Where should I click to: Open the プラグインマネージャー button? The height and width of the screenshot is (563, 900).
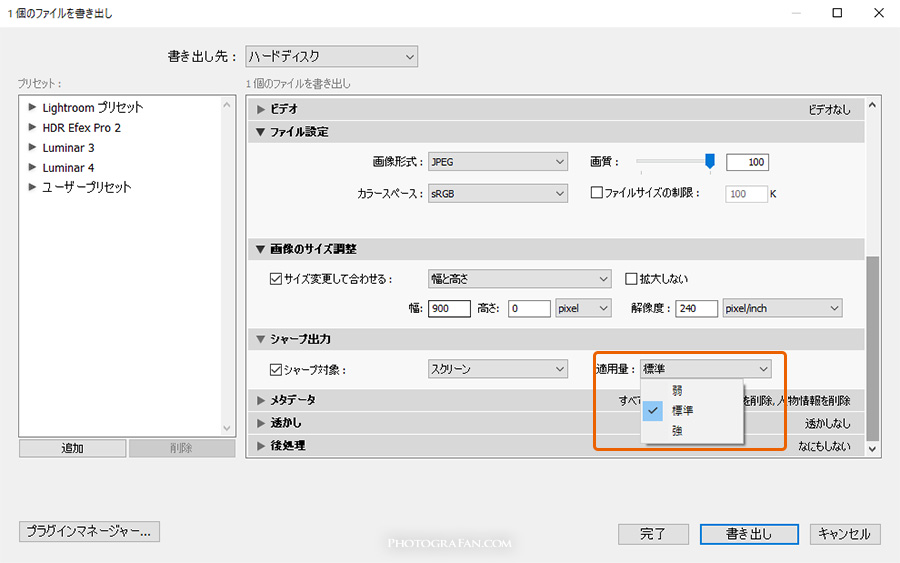[x=89, y=531]
